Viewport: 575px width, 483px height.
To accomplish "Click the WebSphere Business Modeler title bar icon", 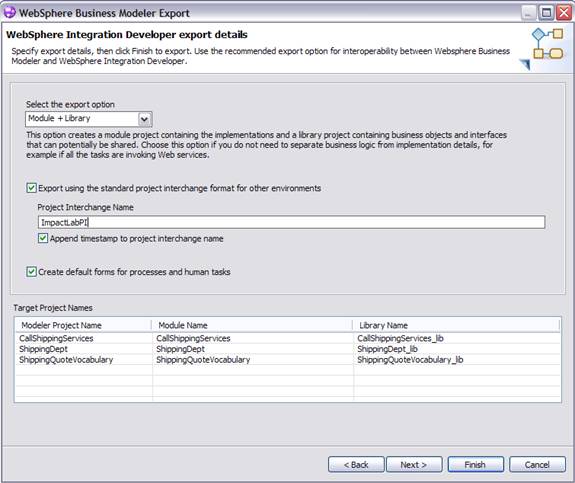I will (10, 12).
